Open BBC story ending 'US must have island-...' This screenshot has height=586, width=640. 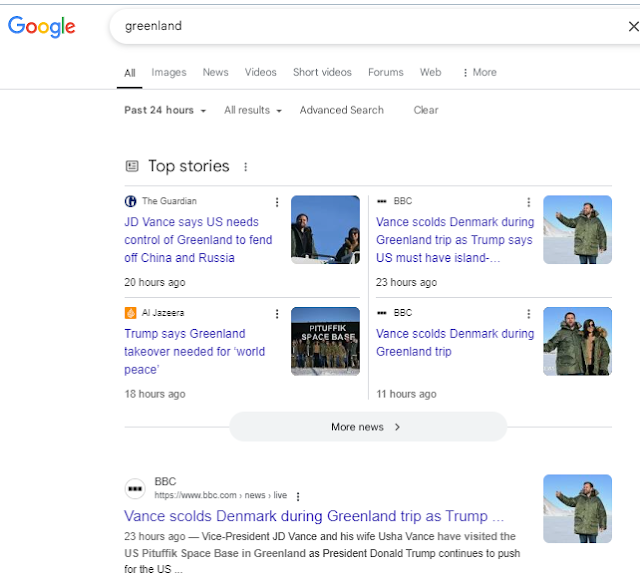[x=455, y=240]
